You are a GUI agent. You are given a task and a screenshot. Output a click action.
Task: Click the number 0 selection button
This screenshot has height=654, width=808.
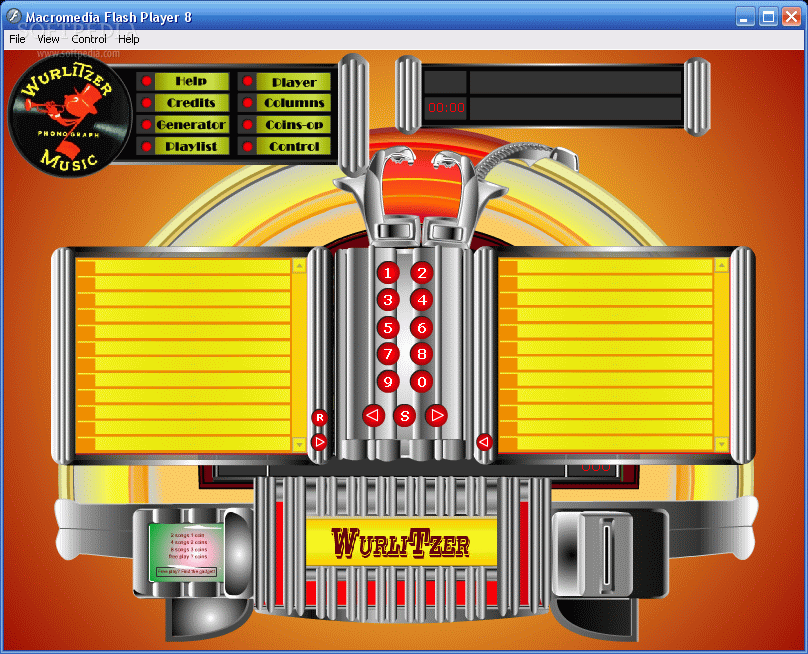coord(422,382)
